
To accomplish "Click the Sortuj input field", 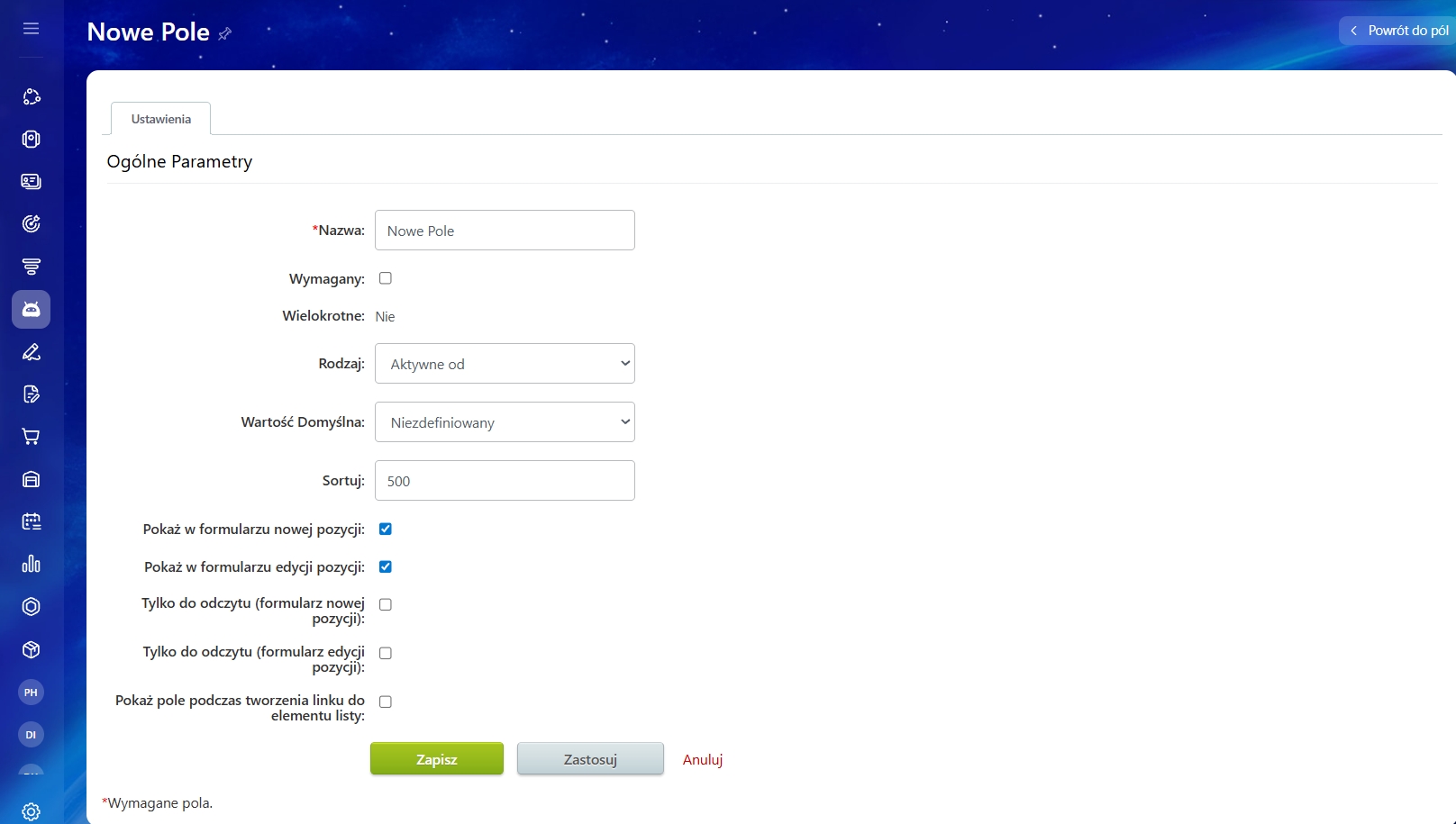I will (x=505, y=481).
